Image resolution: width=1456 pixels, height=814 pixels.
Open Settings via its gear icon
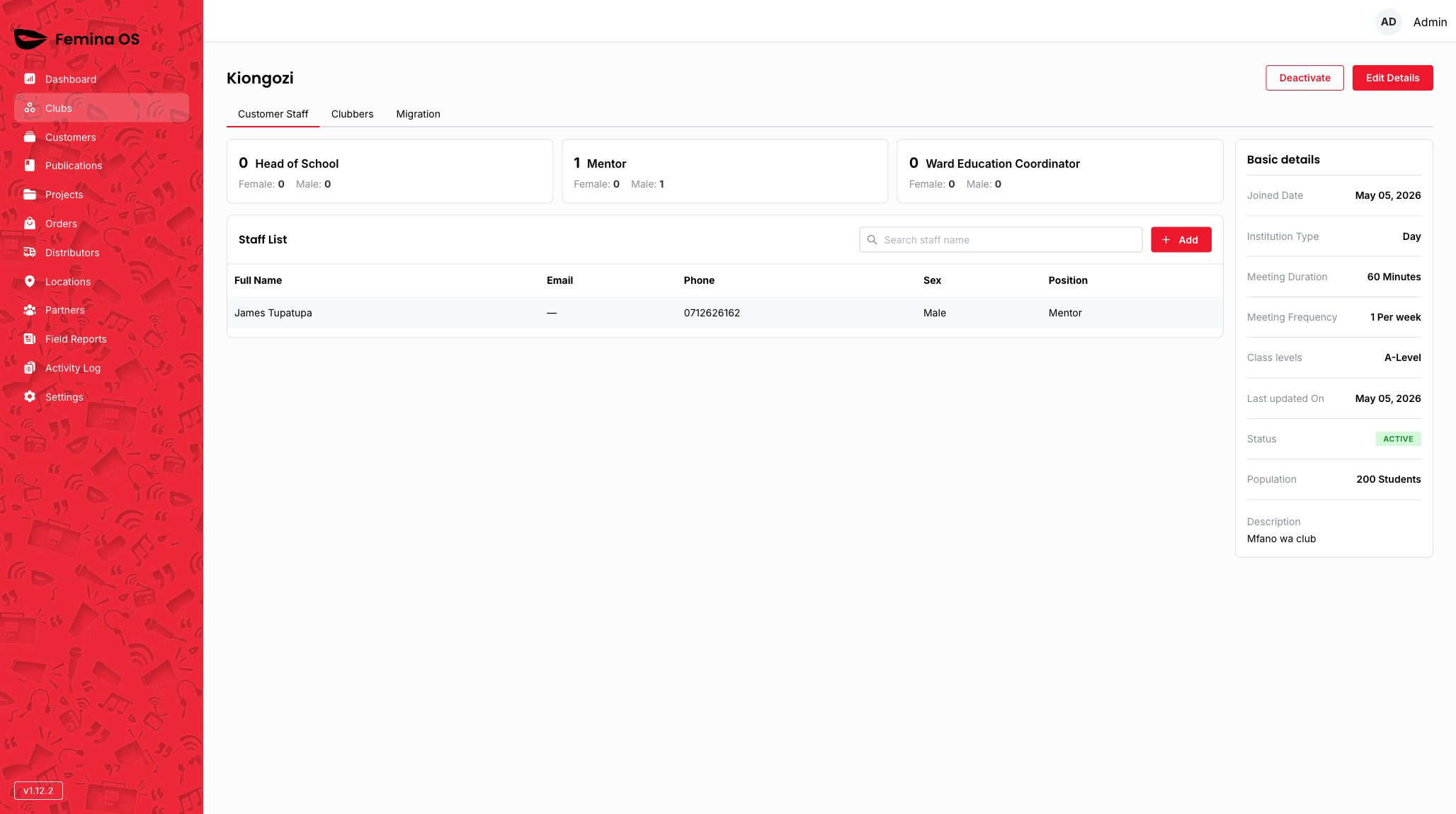pos(30,396)
